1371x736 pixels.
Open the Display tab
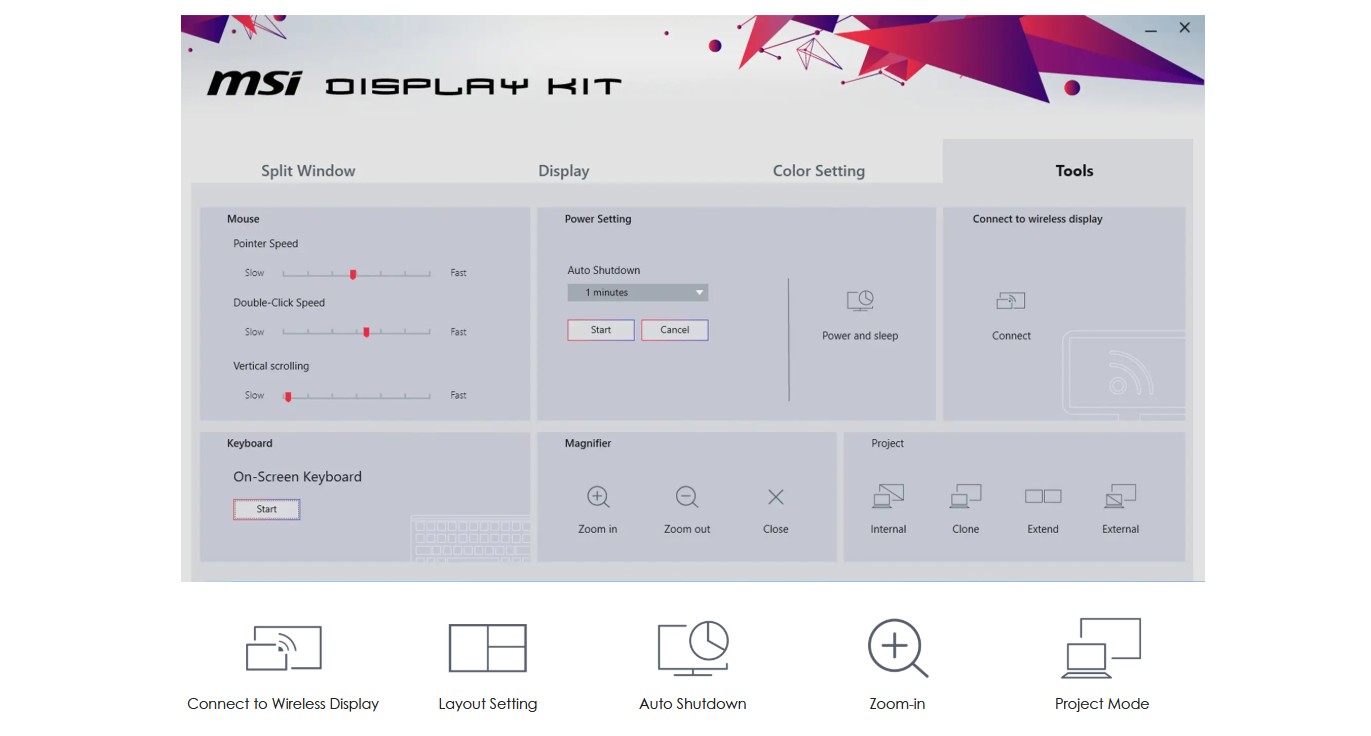click(x=564, y=171)
